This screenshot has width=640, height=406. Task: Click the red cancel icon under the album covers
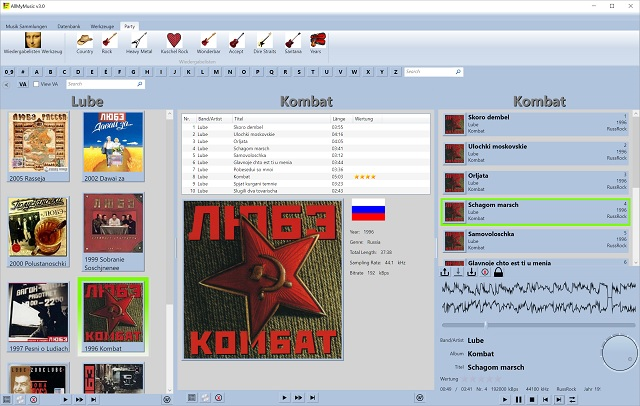33,399
